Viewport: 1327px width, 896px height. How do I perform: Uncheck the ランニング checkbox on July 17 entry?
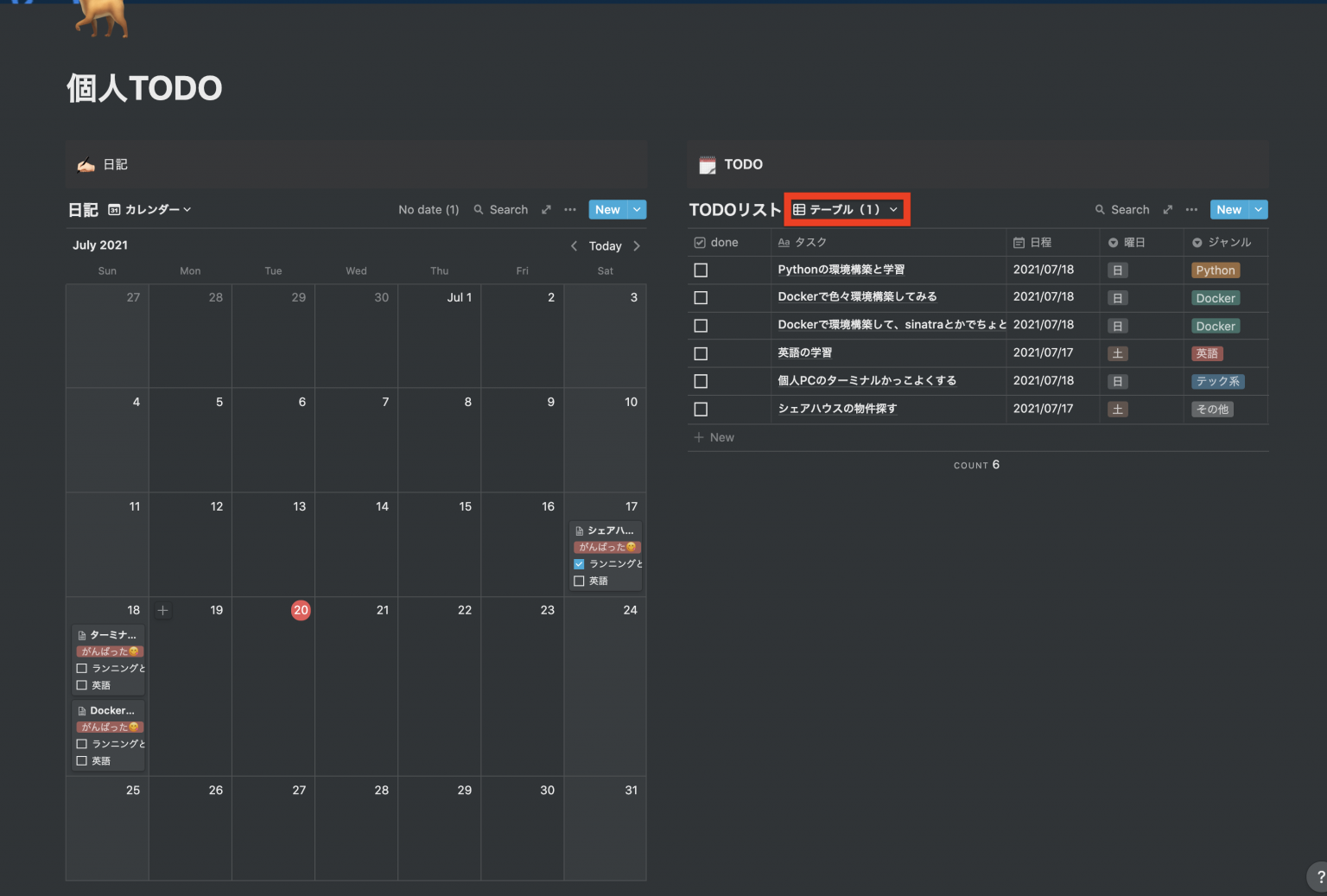point(579,564)
